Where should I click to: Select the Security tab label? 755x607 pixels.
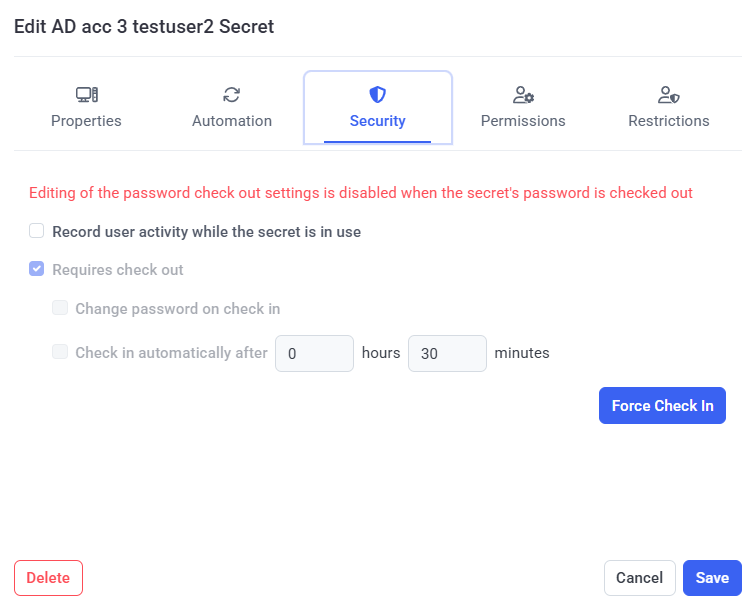[378, 121]
